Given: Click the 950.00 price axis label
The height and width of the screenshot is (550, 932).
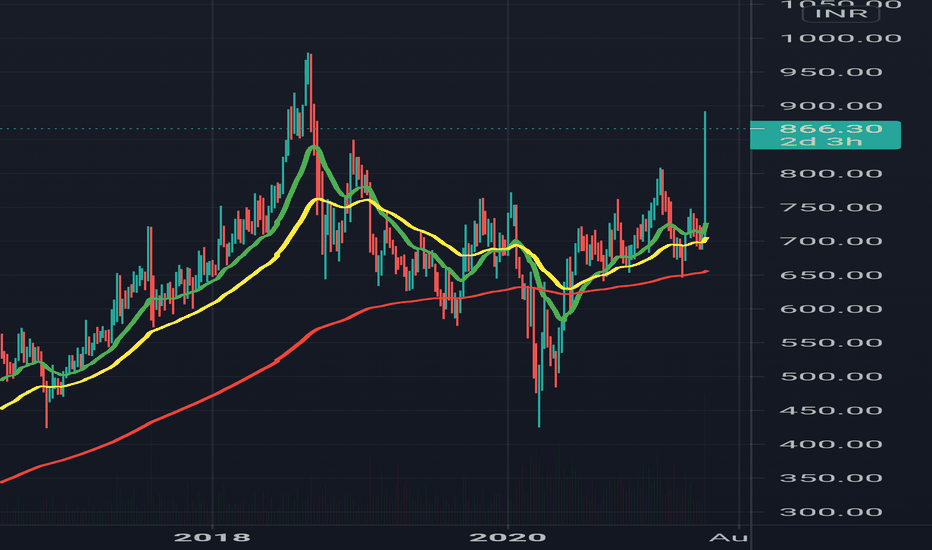Looking at the screenshot, I should click(x=831, y=72).
